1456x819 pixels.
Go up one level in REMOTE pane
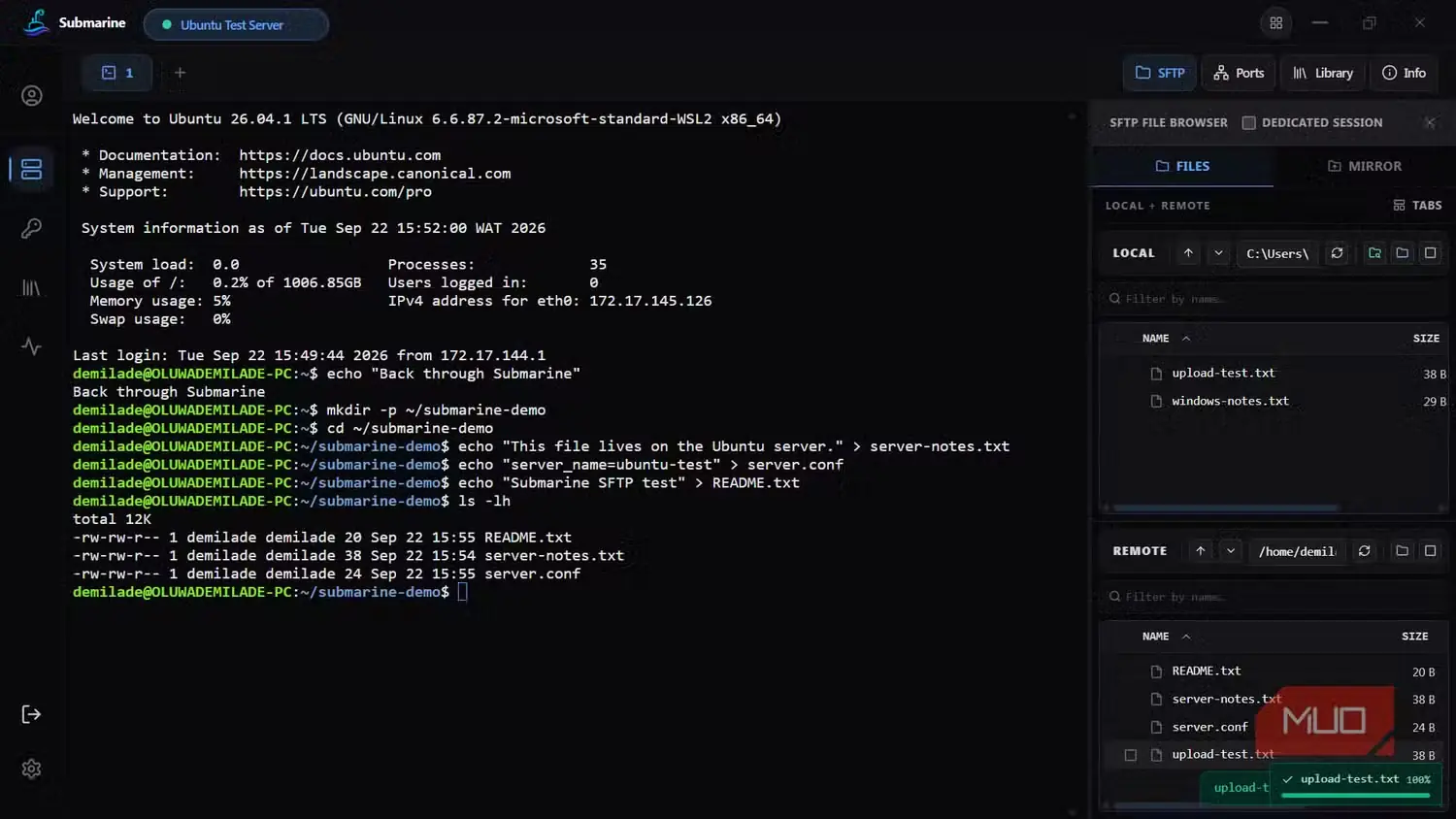click(x=1201, y=551)
